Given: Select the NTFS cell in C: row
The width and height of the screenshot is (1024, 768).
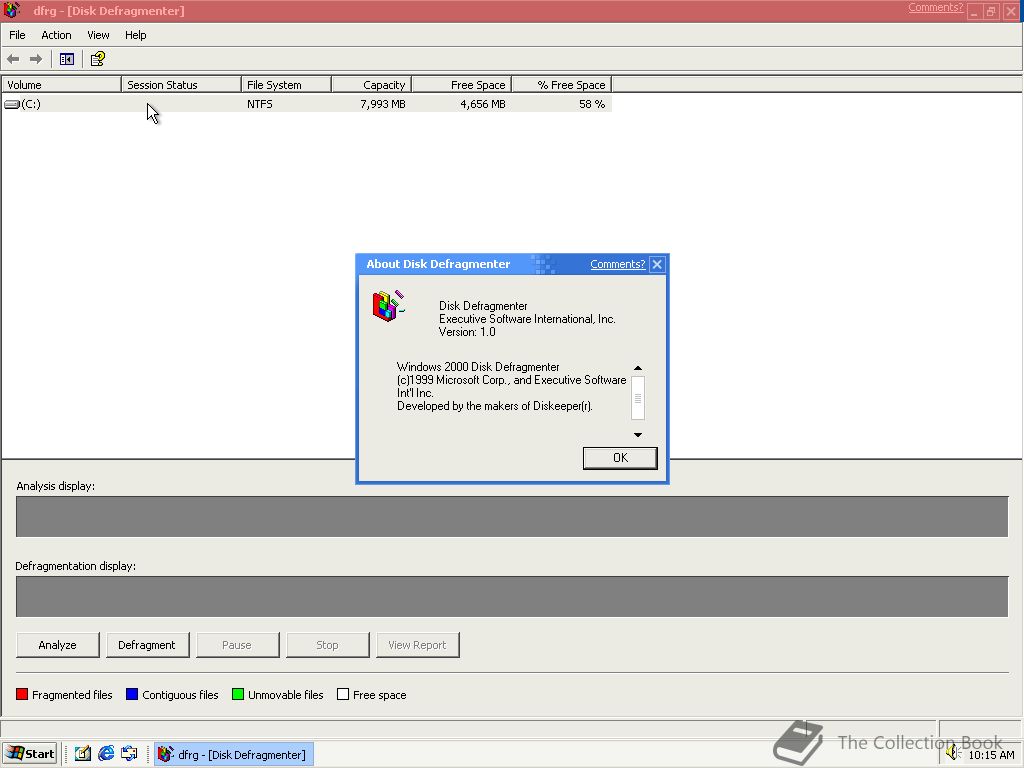Looking at the screenshot, I should [260, 104].
